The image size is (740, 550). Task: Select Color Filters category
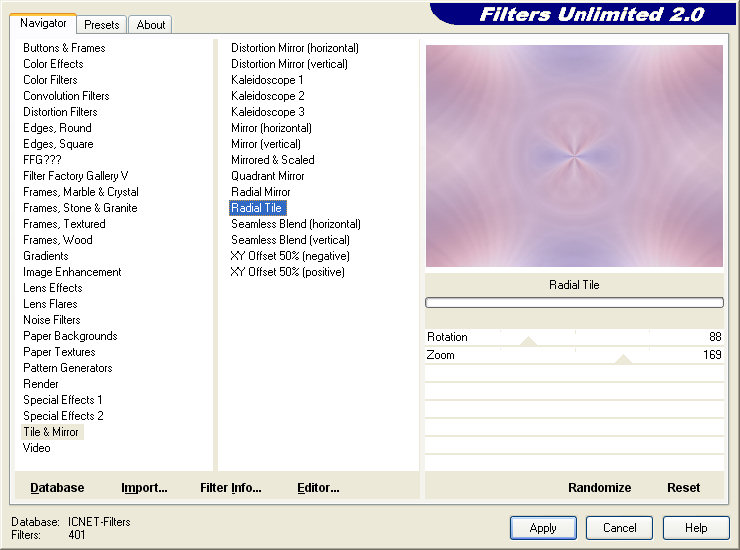[50, 80]
